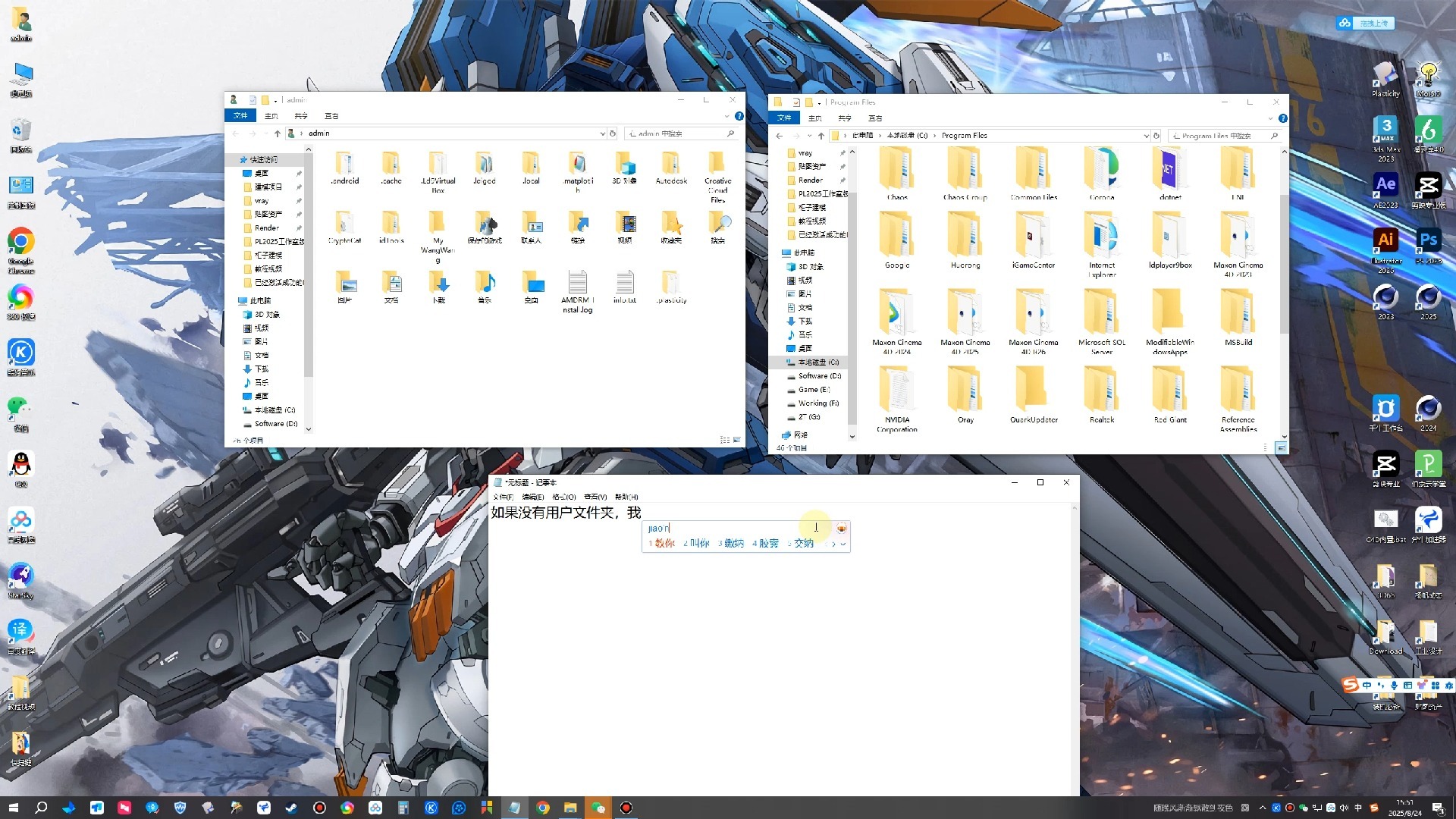Viewport: 1456px width, 819px height.
Task: Open the 主页 tab in admin Explorer window
Action: [271, 116]
